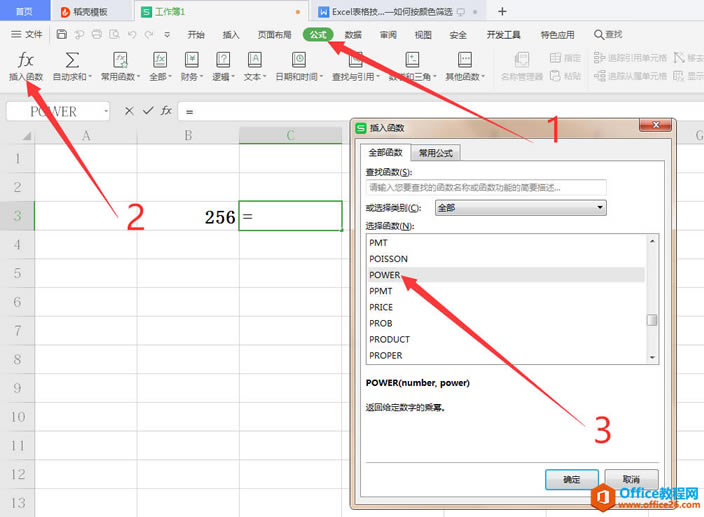Close the Insert Function dialog
This screenshot has height=517, width=704.
coord(656,125)
